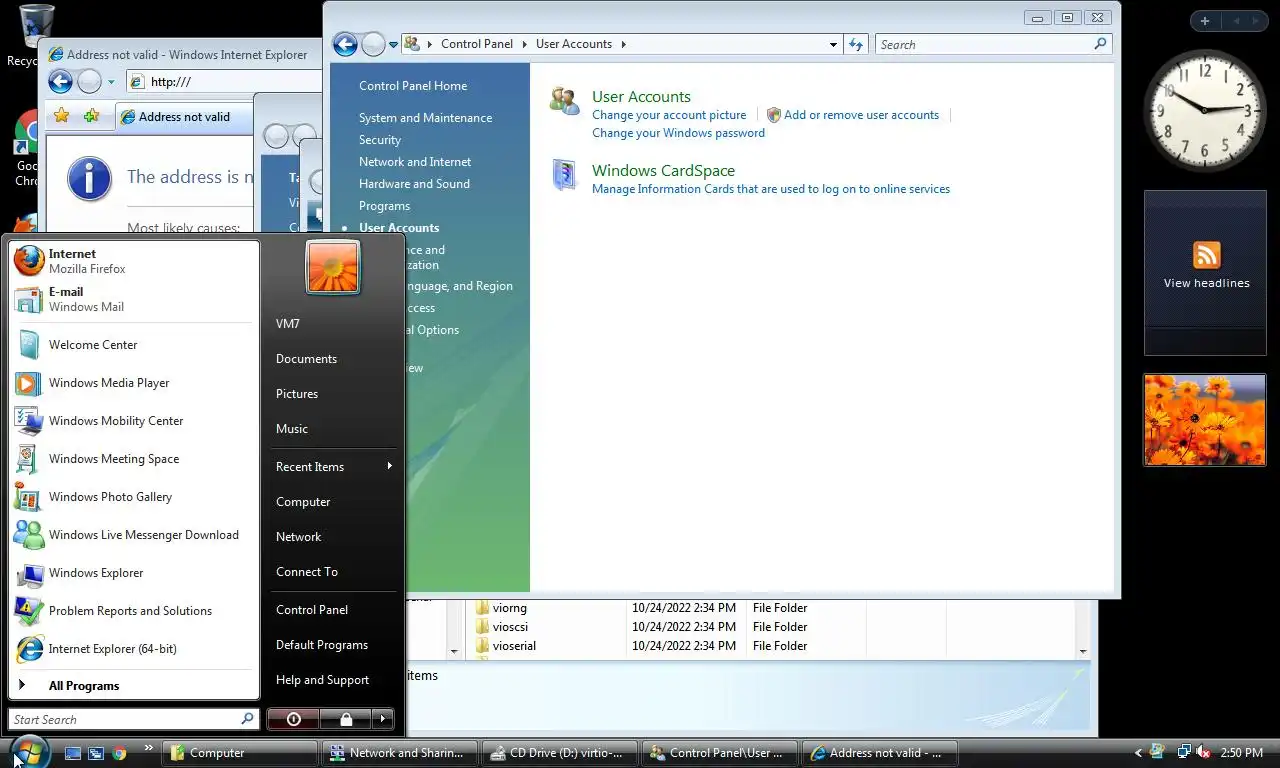Screen dimensions: 1280x768
Task: Click Show Desktop quick launch icon
Action: [x=73, y=753]
